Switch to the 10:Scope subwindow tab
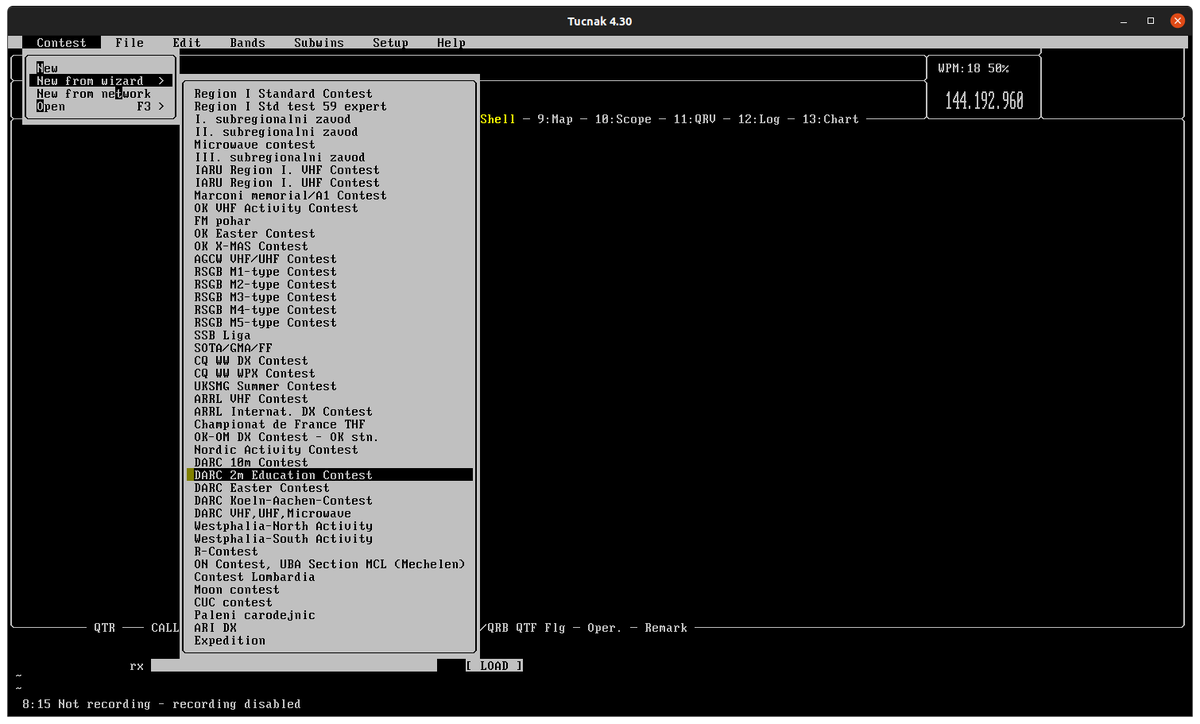 pyautogui.click(x=623, y=119)
